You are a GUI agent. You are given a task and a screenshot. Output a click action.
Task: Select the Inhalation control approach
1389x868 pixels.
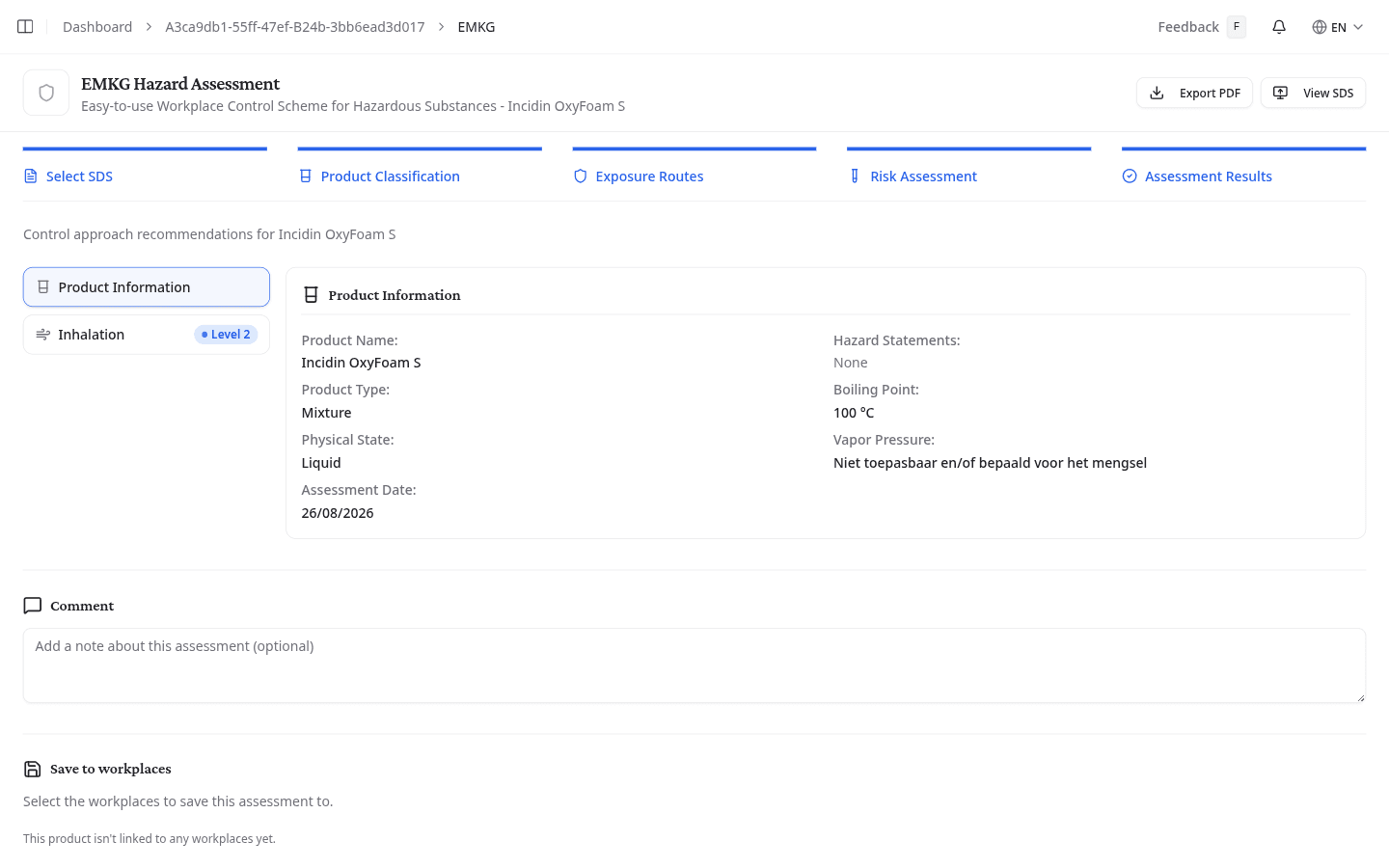pyautogui.click(x=147, y=335)
